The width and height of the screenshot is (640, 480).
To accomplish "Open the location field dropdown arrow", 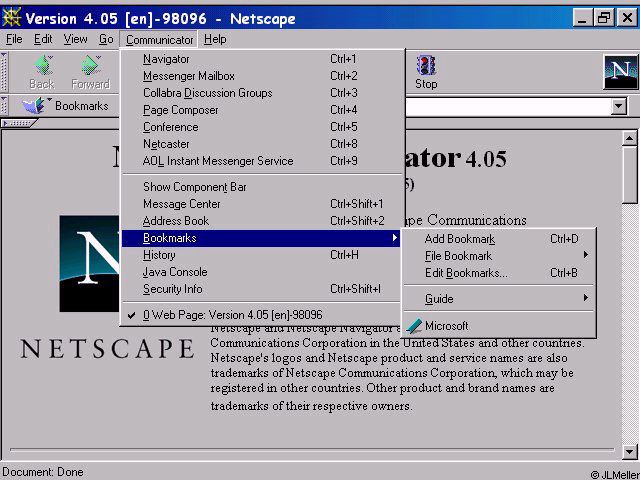I will coord(618,106).
